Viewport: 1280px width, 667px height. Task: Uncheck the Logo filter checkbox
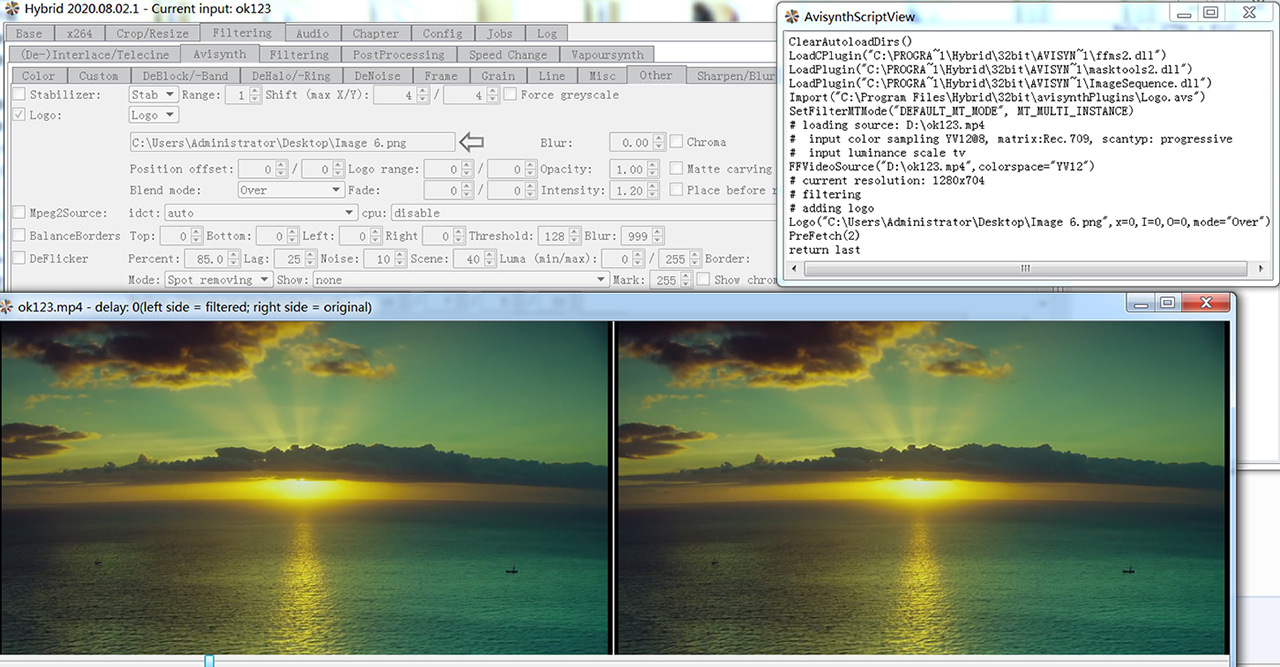click(19, 116)
